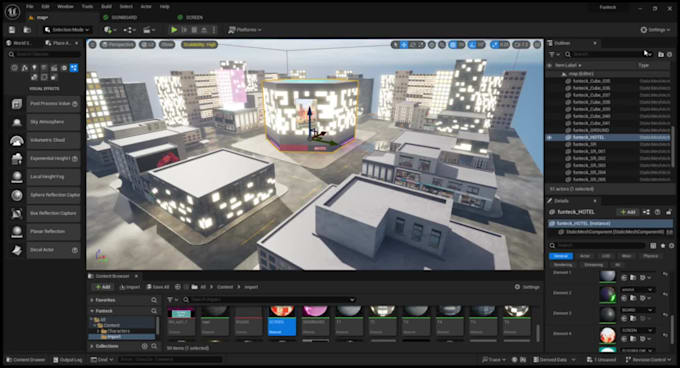Open the Help menu
Screen dimensions: 680x368
coord(164,7)
